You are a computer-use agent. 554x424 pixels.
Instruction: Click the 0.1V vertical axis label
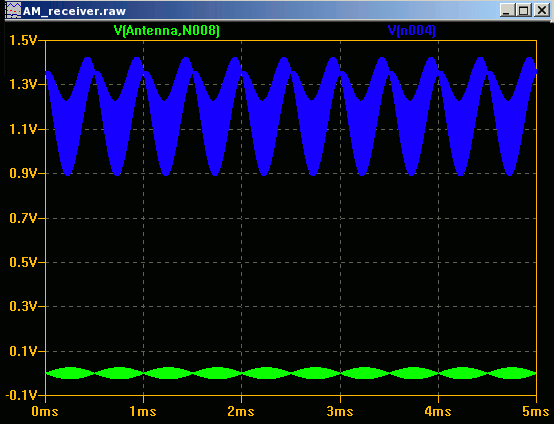[x=23, y=352]
